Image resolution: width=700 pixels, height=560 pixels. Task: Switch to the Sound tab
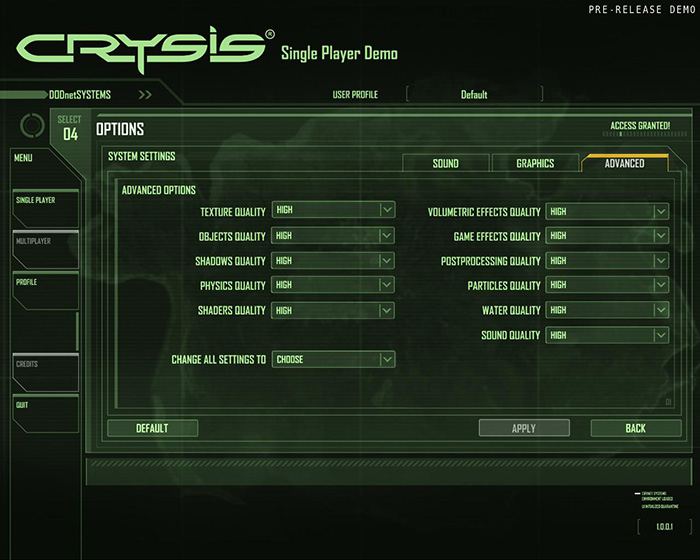point(446,163)
